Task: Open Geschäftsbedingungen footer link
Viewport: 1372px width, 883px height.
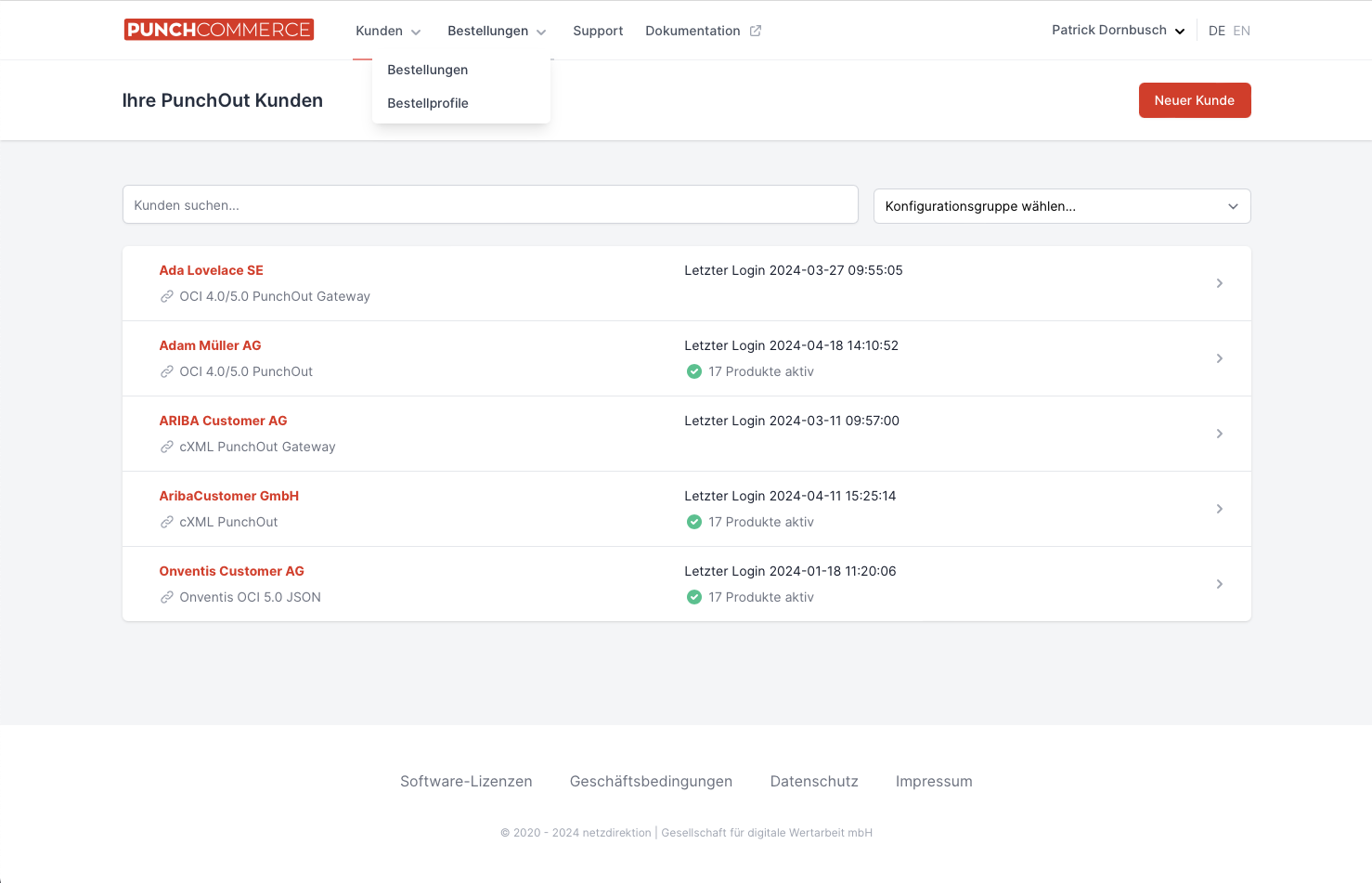Action: click(652, 782)
